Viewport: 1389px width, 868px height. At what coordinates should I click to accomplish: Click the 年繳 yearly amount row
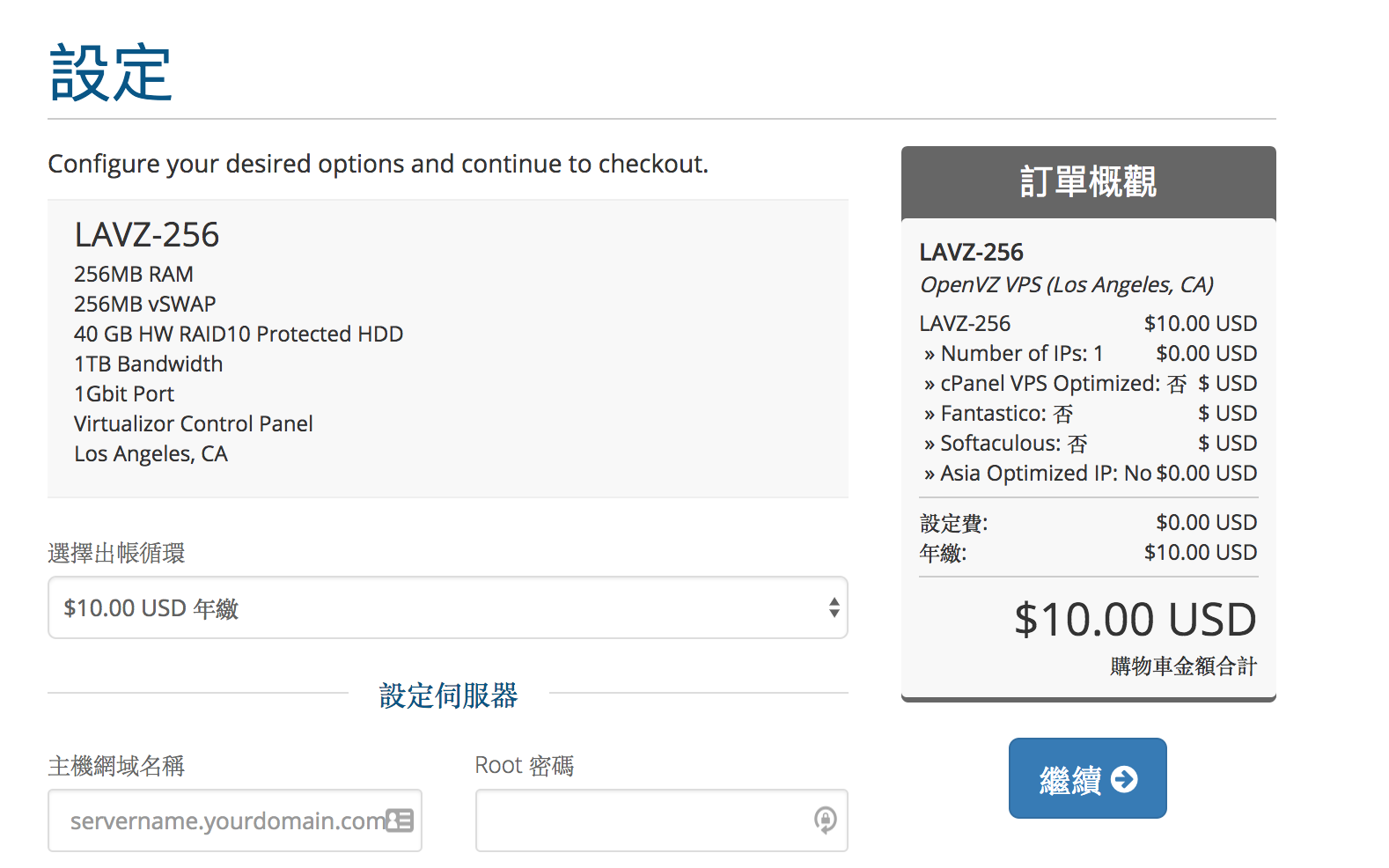1089,552
